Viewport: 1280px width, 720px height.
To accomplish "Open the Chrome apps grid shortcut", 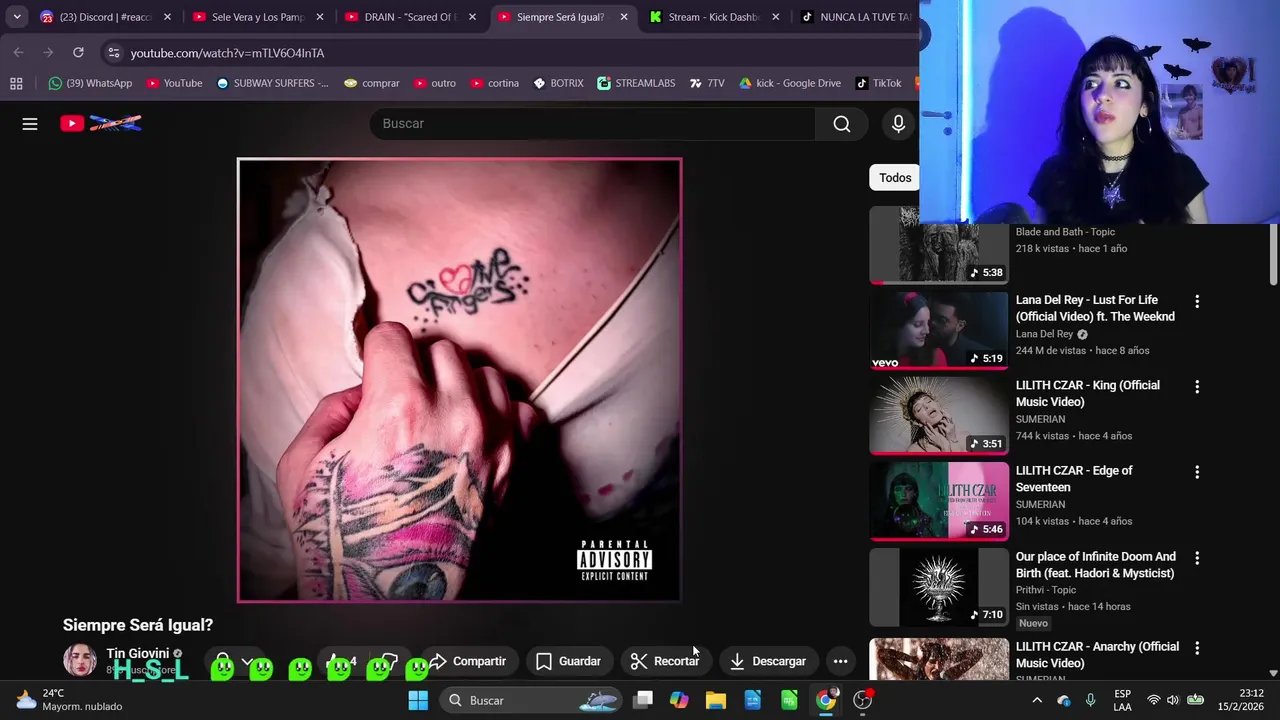I will [16, 83].
